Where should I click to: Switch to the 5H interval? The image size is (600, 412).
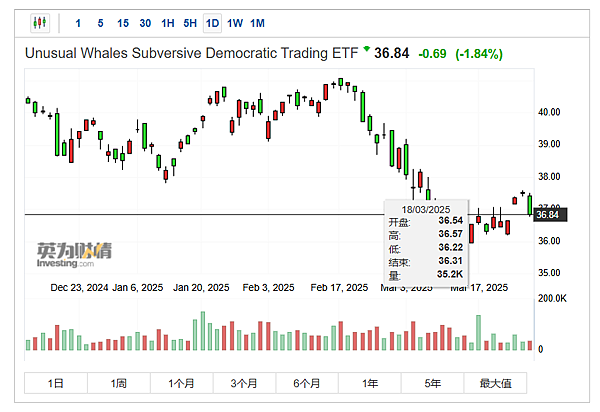[x=190, y=23]
